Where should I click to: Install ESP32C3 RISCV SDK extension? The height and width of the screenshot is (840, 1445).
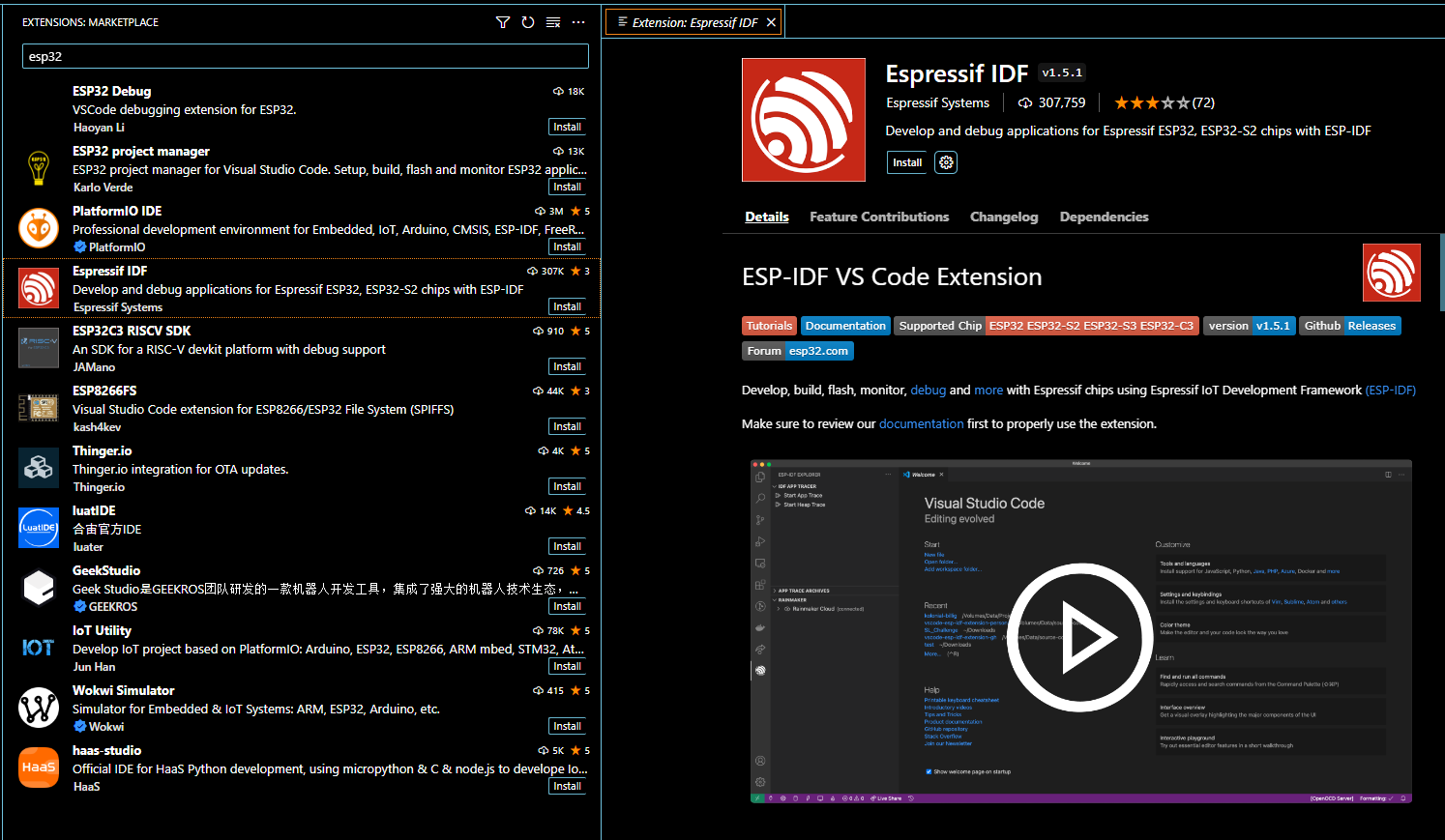coord(567,366)
